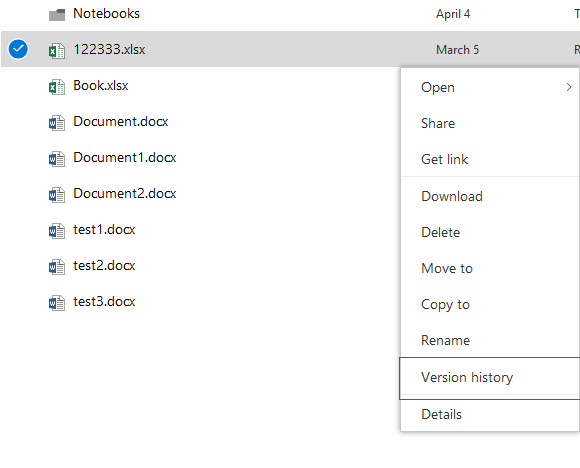Viewport: 580px width, 468px height.
Task: Expand the Open submenu arrow
Action: pyautogui.click(x=569, y=87)
